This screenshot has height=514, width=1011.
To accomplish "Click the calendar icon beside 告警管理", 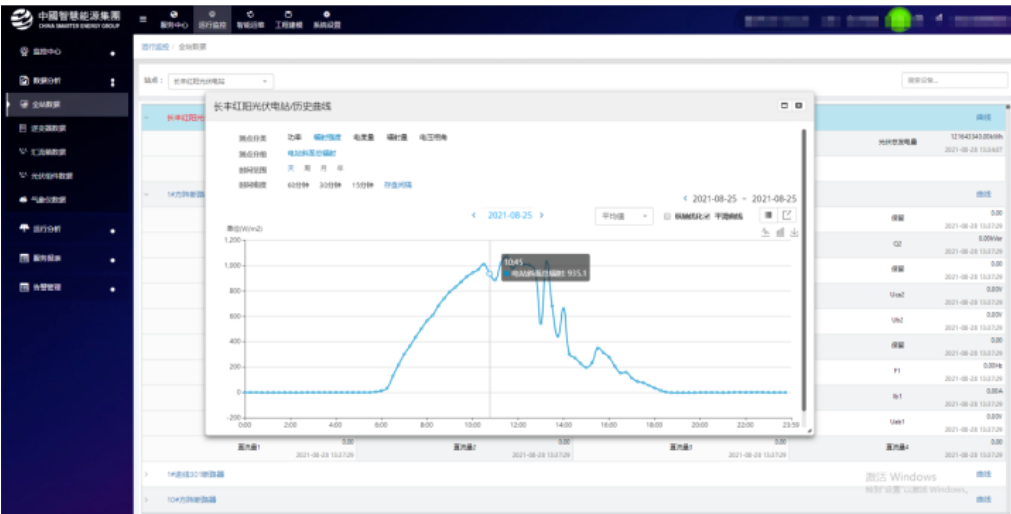I will [x=24, y=287].
